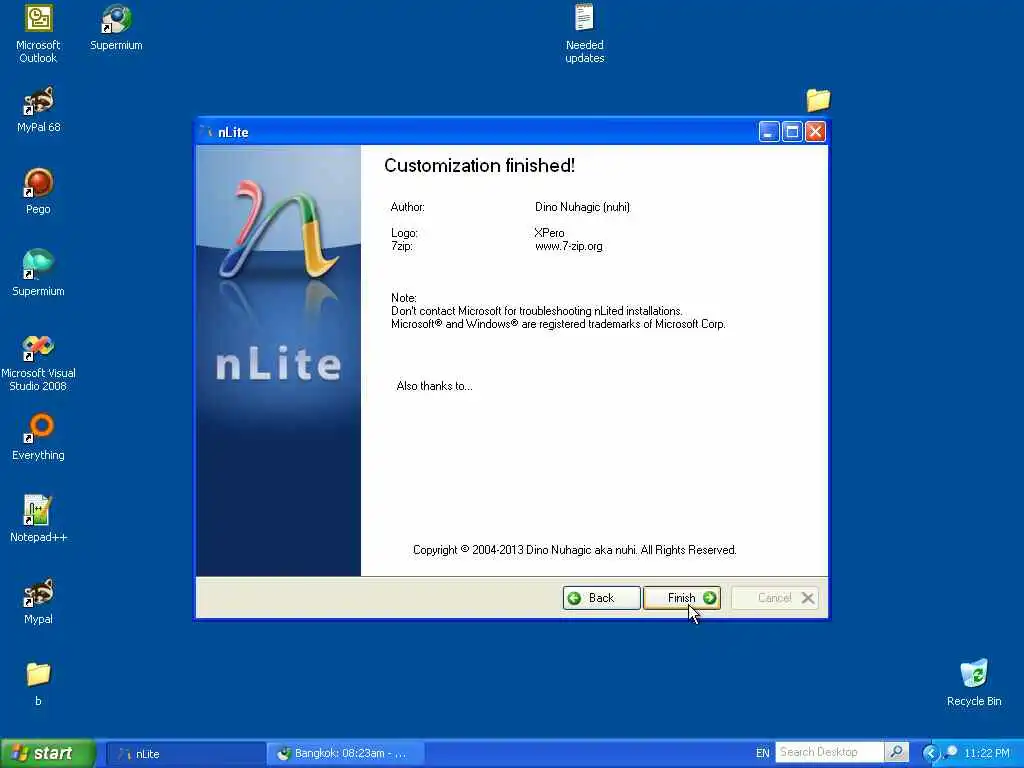Launch the Pego desktop shortcut
1024x768 pixels.
(x=38, y=191)
